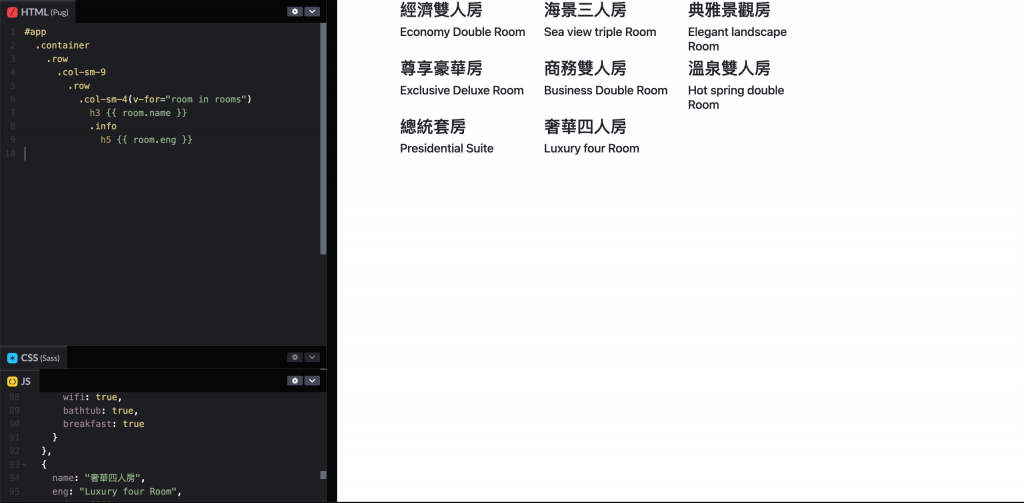The image size is (1024, 503).
Task: Click the 海景三人房 heading
Action: point(585,10)
